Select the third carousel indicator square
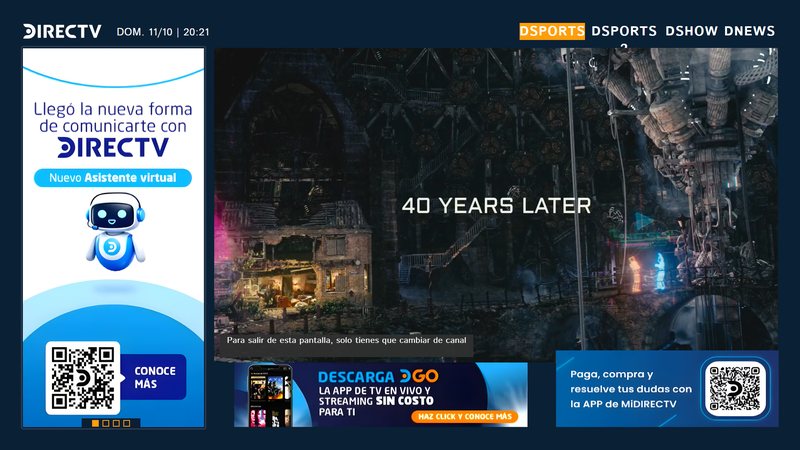 116,423
